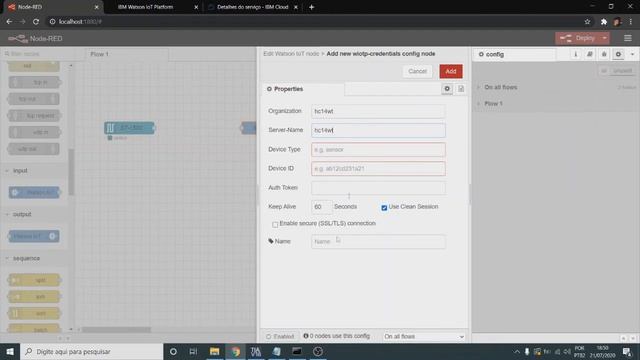Open the OBS Studio taskbar icon
Image resolution: width=640 pixels, height=360 pixels.
click(x=318, y=351)
